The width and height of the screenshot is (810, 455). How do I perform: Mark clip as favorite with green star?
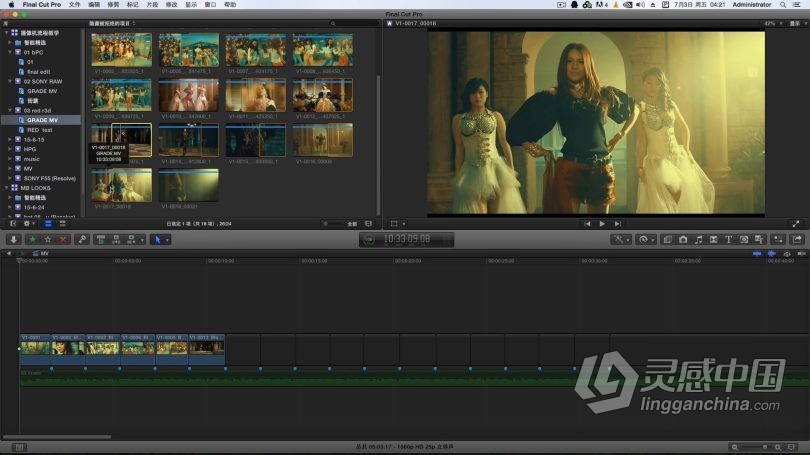point(32,240)
